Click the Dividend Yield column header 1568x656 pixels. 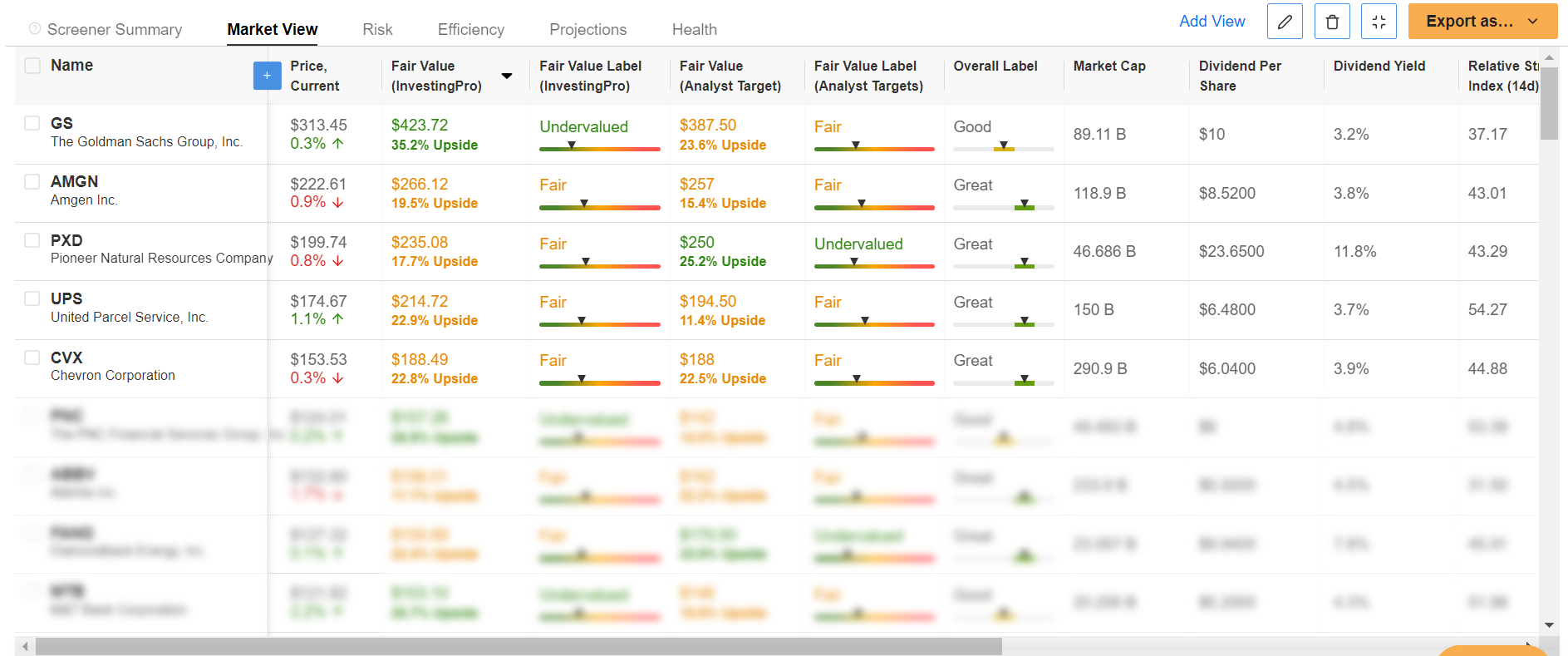pos(1379,66)
